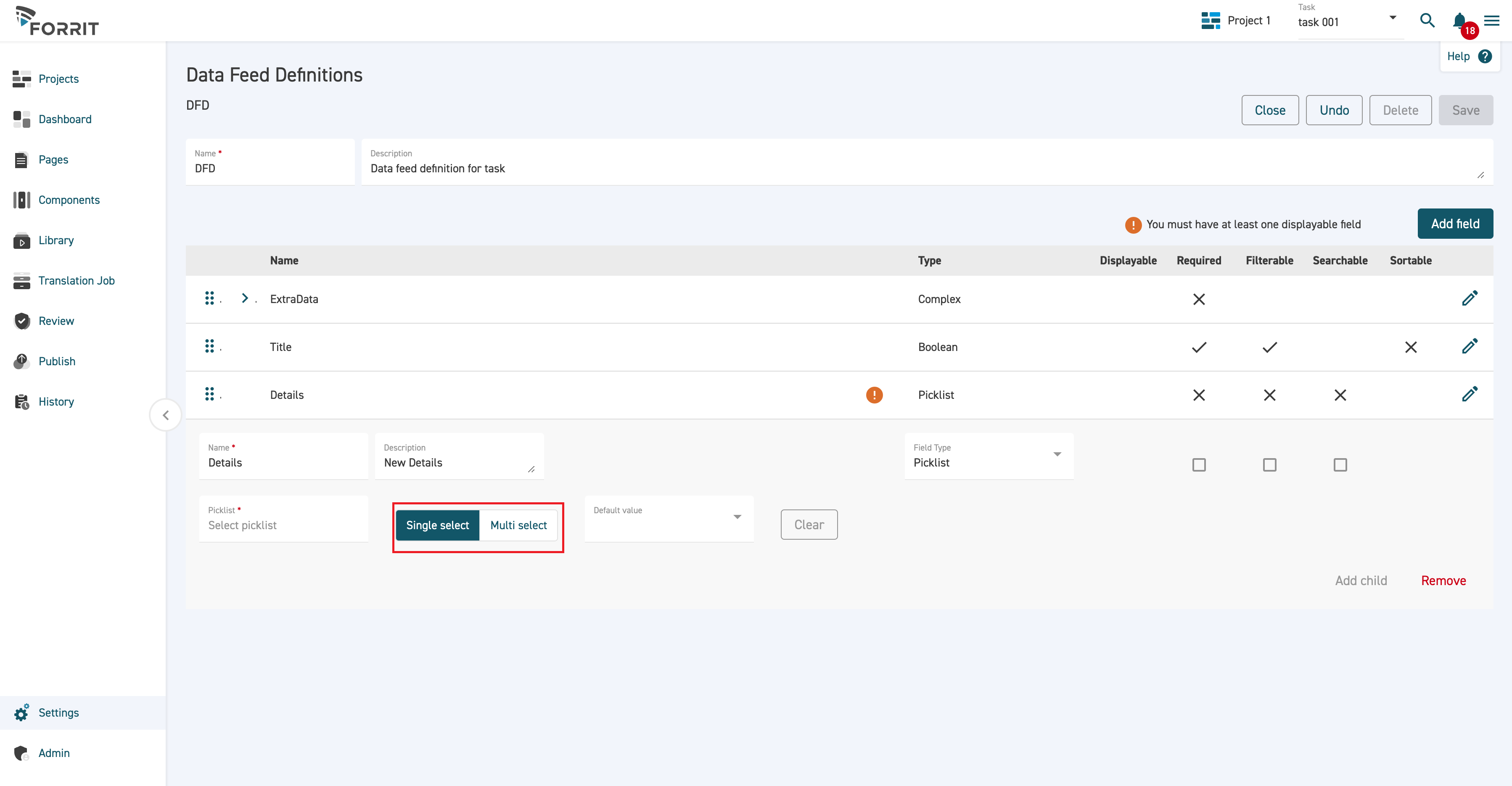Open Help with the question mark icon
Screen dimensions: 1512x786
(x=1486, y=56)
